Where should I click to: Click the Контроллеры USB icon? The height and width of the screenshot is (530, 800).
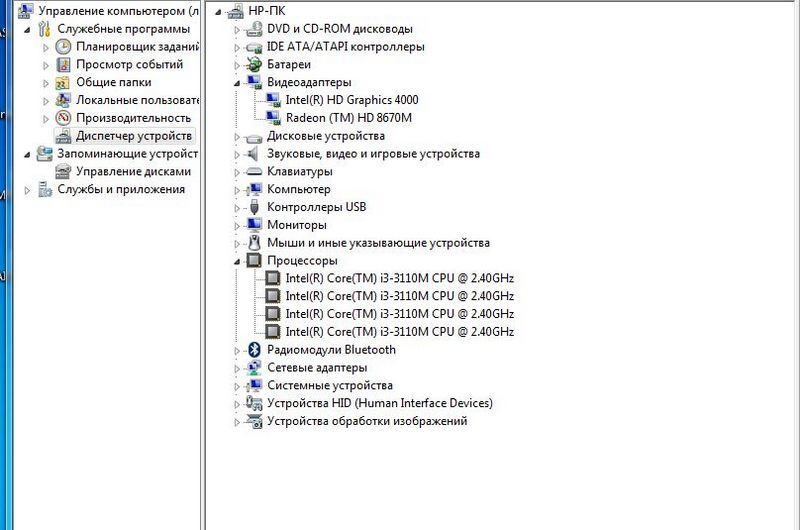pos(254,207)
